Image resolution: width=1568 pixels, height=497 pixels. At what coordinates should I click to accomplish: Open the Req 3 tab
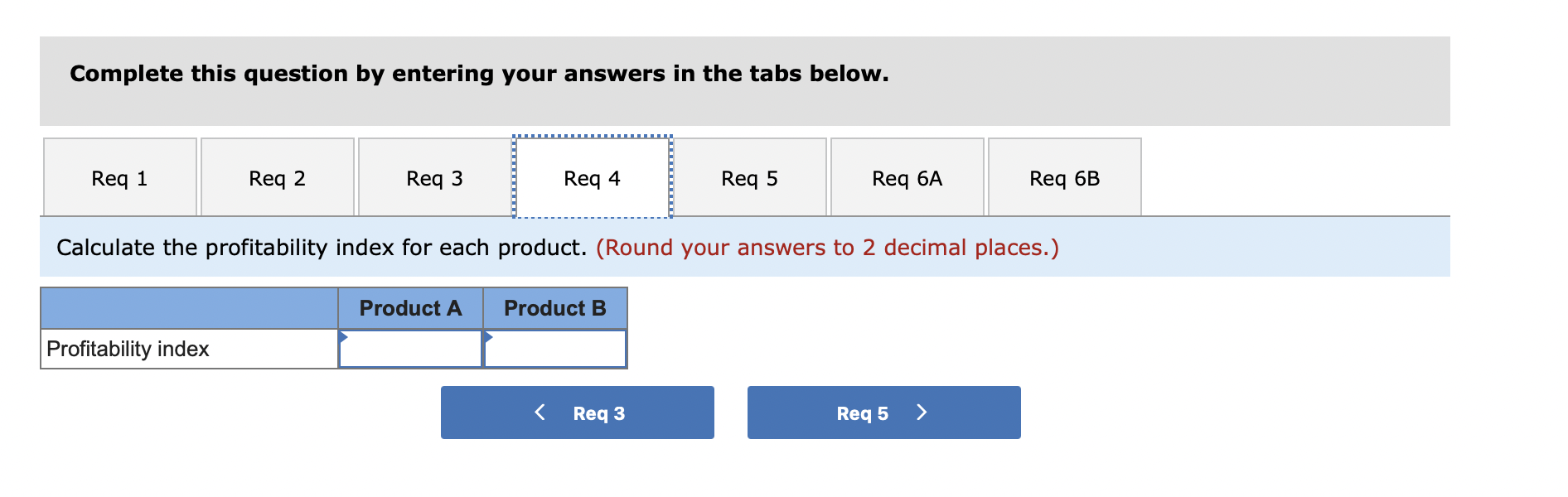(434, 176)
